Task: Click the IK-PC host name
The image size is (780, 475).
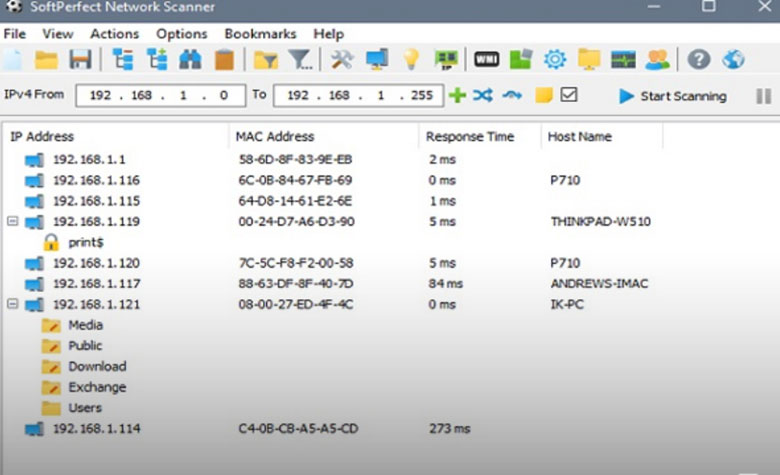Action: (567, 304)
